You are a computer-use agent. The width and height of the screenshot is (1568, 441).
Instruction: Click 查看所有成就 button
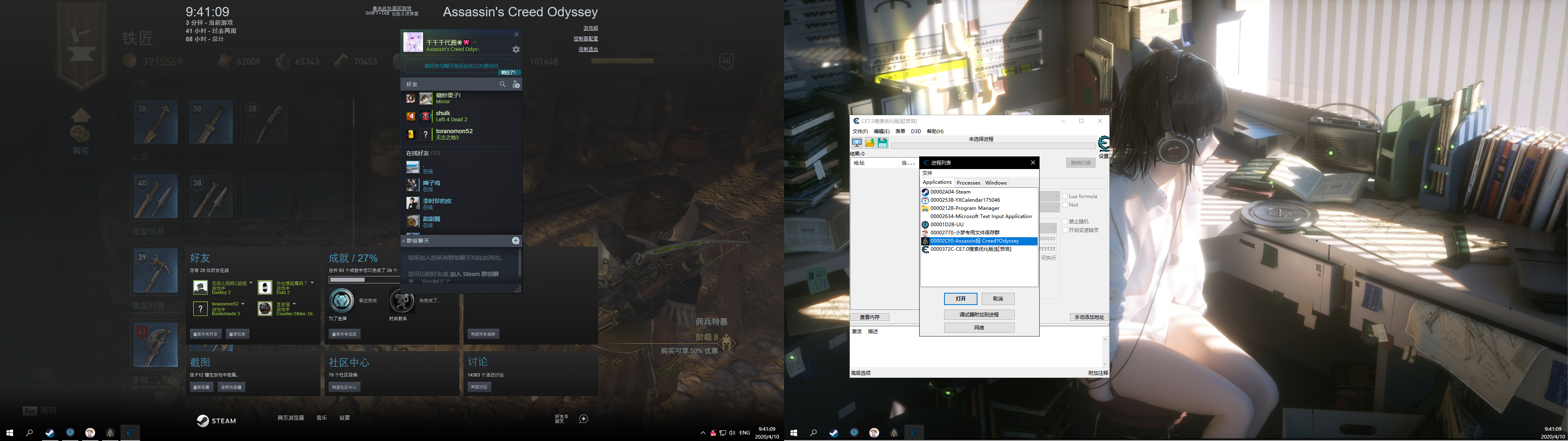[345, 334]
